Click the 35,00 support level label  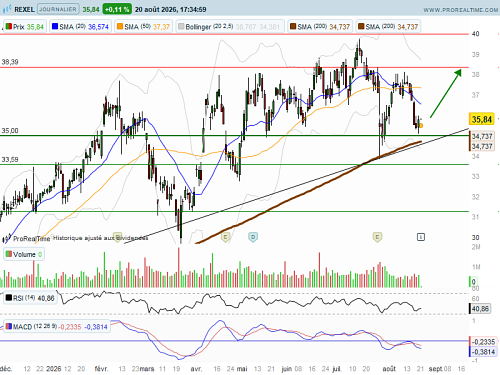point(10,131)
